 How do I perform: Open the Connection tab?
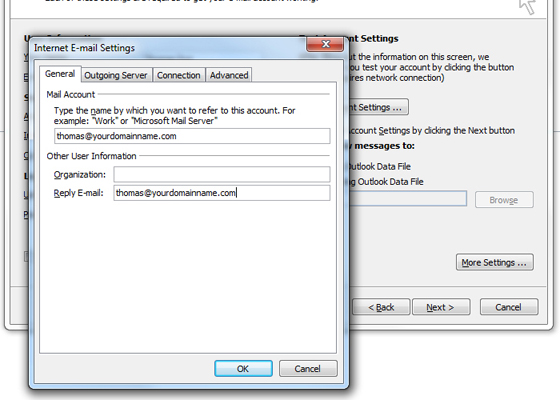pyautogui.click(x=179, y=75)
